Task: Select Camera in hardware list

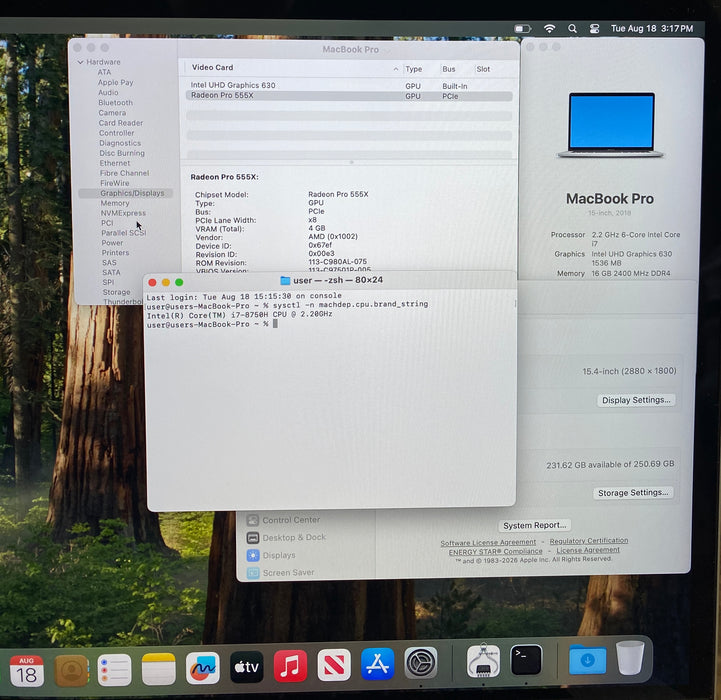Action: [112, 113]
